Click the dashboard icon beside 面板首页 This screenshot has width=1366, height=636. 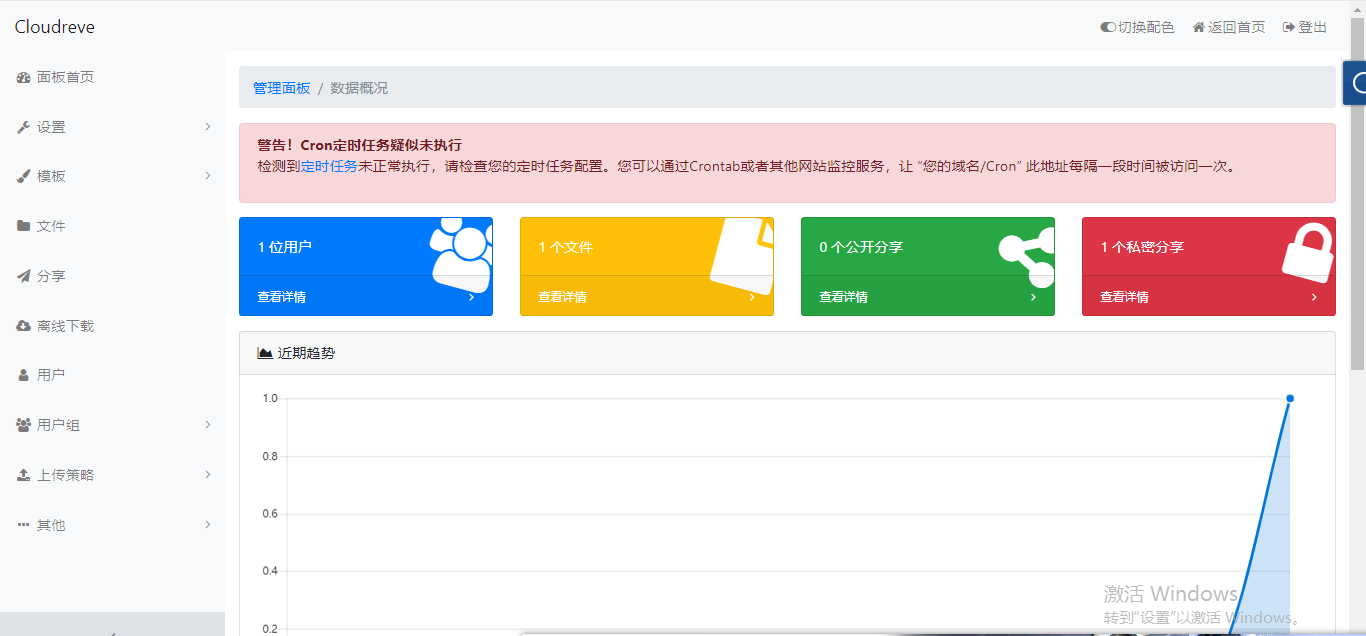pyautogui.click(x=23, y=77)
